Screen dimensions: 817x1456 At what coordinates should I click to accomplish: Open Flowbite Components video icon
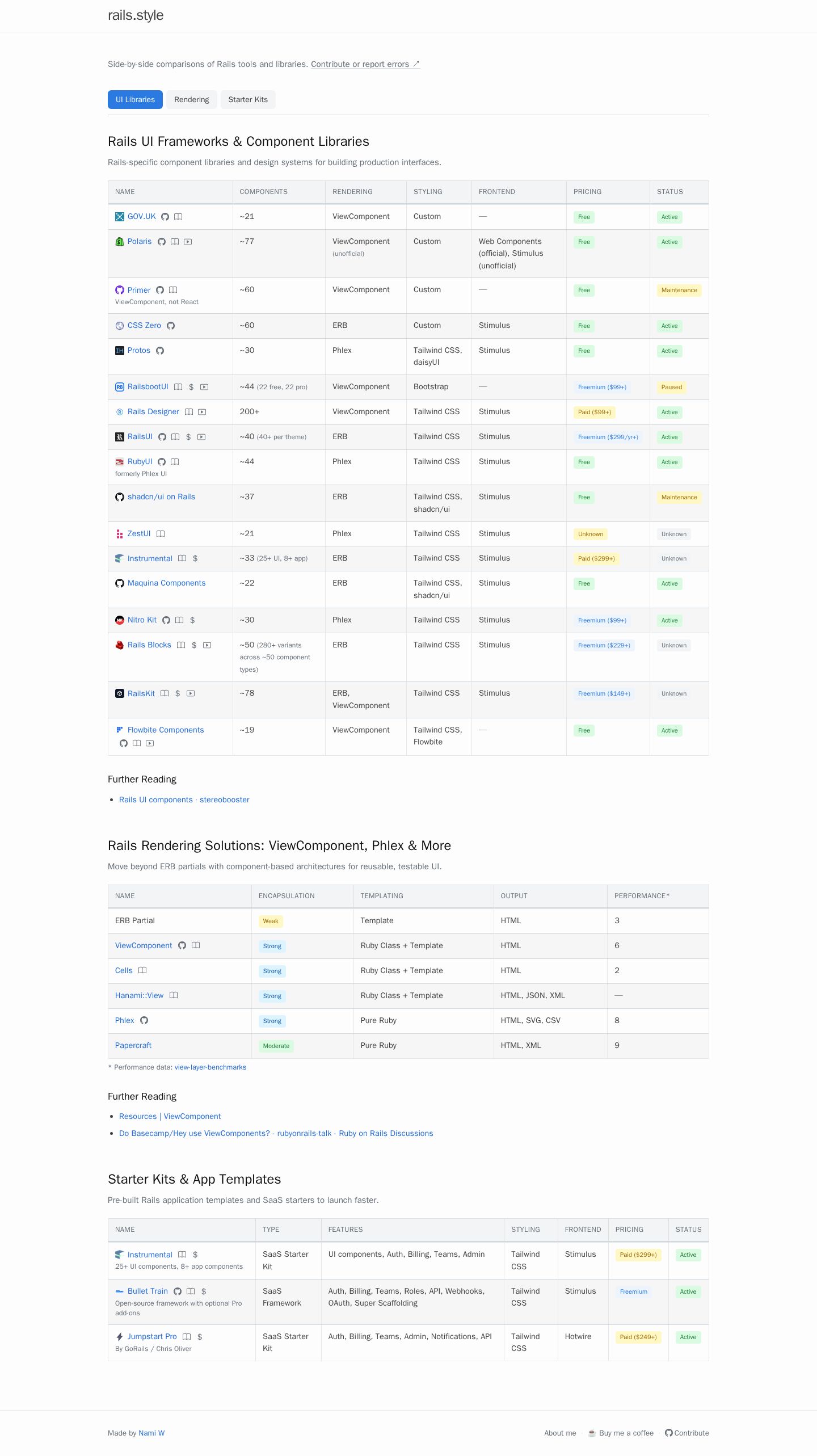150,743
